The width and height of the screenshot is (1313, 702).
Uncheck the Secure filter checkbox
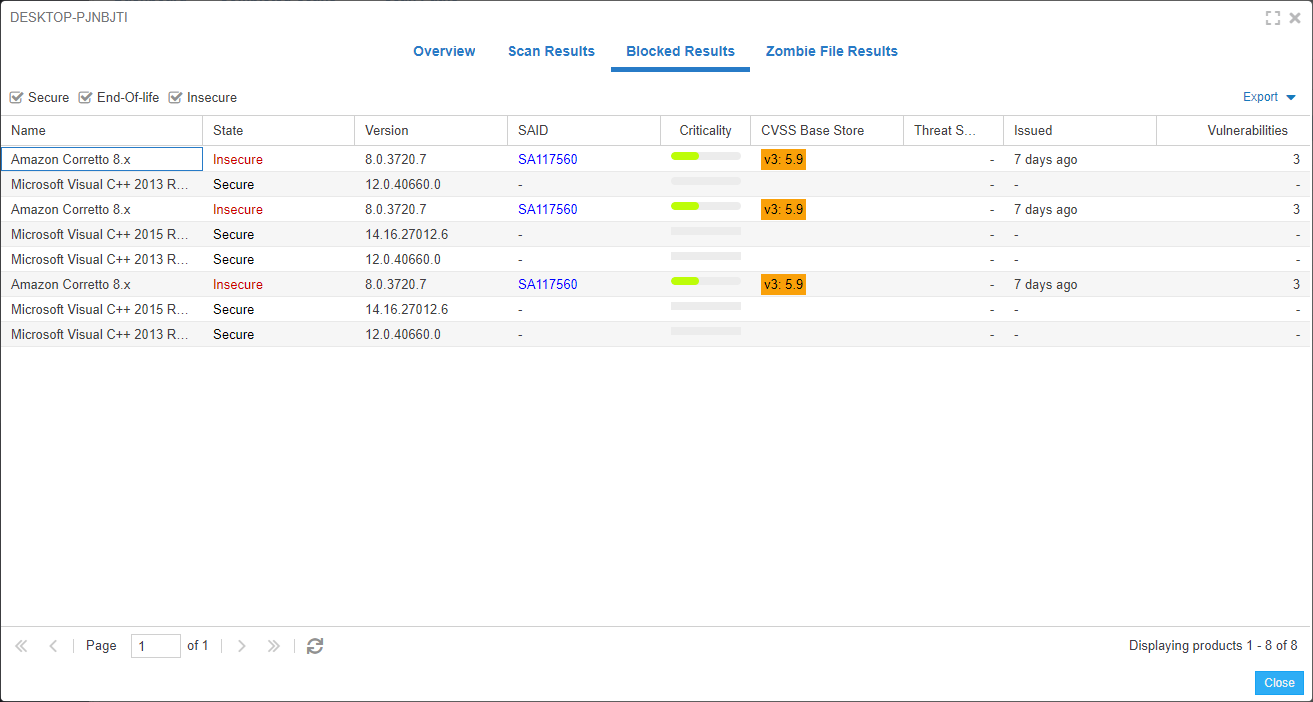pyautogui.click(x=16, y=98)
